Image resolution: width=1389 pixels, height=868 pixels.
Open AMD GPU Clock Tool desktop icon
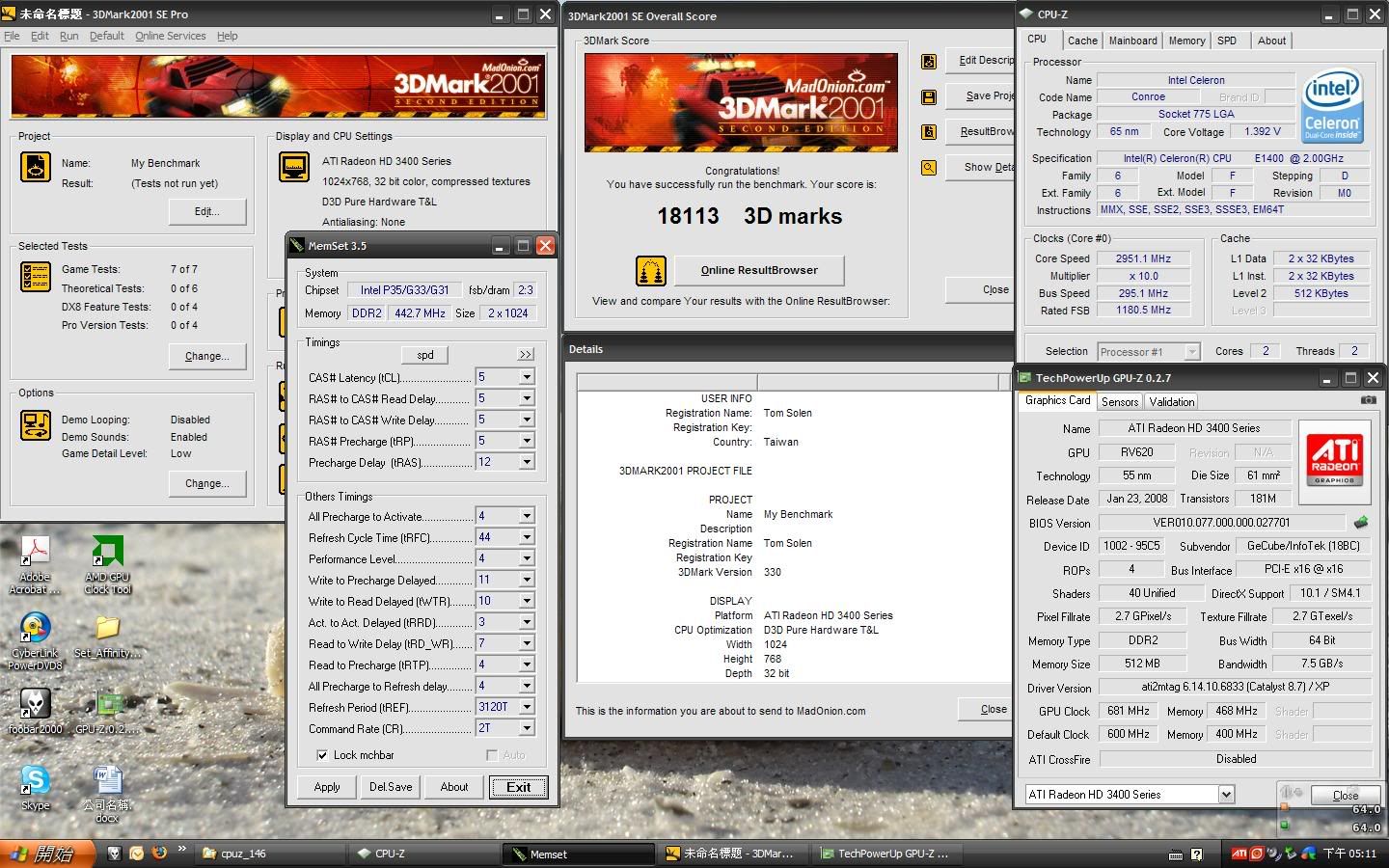point(107,564)
